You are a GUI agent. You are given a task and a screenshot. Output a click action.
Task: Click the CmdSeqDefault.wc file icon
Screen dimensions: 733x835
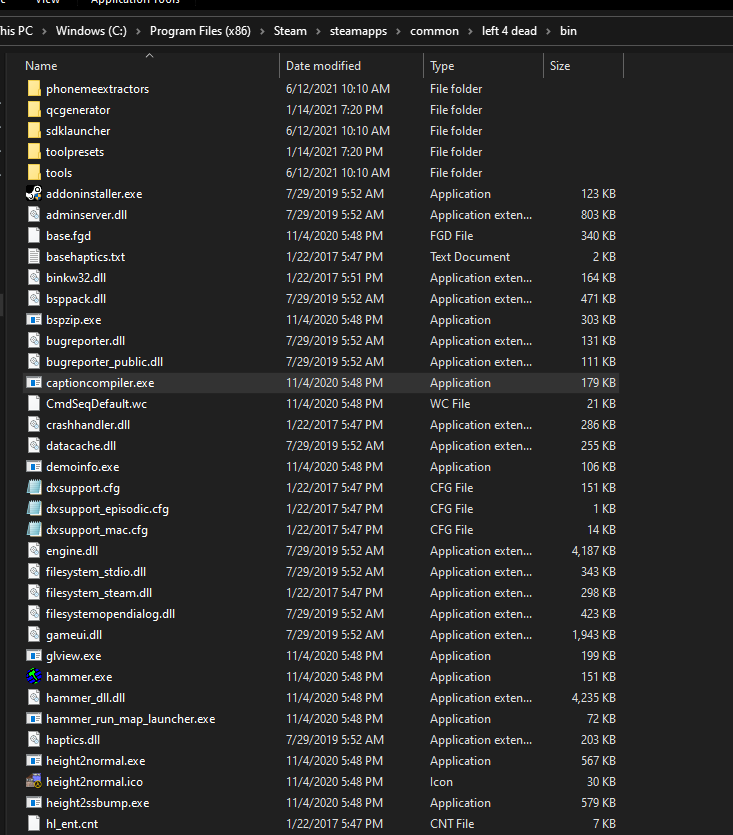(34, 404)
